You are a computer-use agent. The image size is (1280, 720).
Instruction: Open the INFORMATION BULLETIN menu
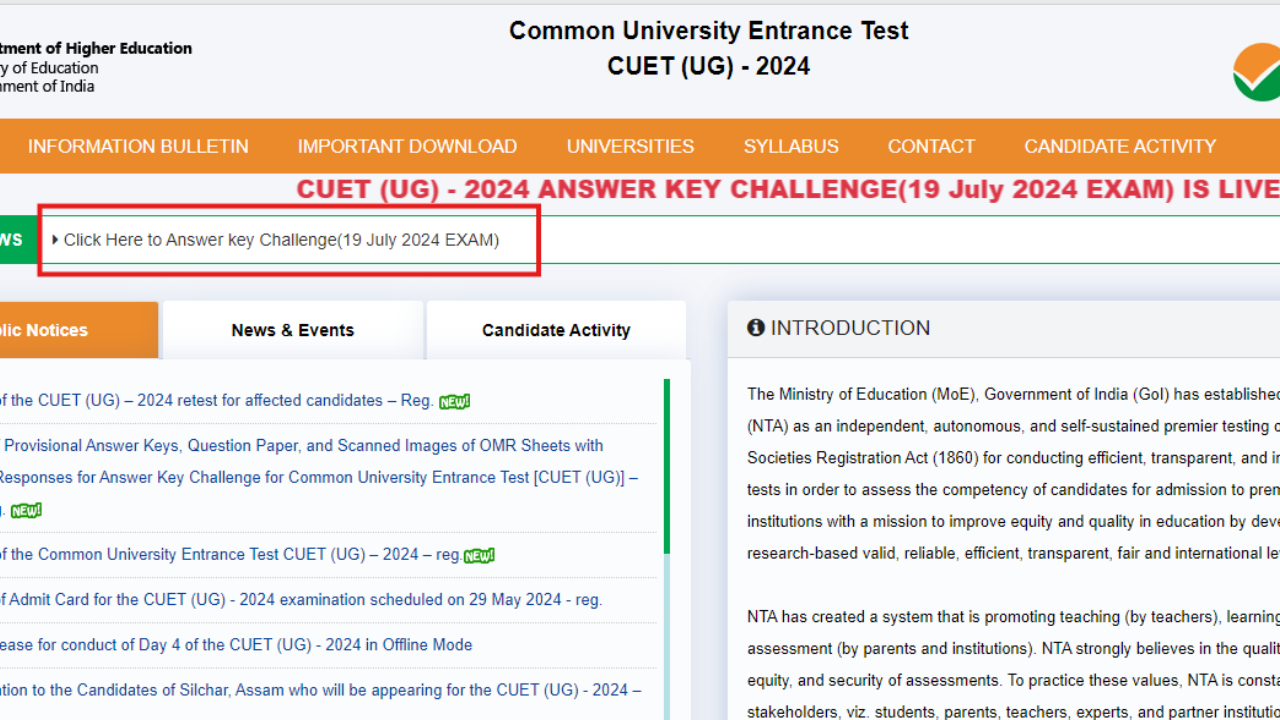tap(138, 146)
